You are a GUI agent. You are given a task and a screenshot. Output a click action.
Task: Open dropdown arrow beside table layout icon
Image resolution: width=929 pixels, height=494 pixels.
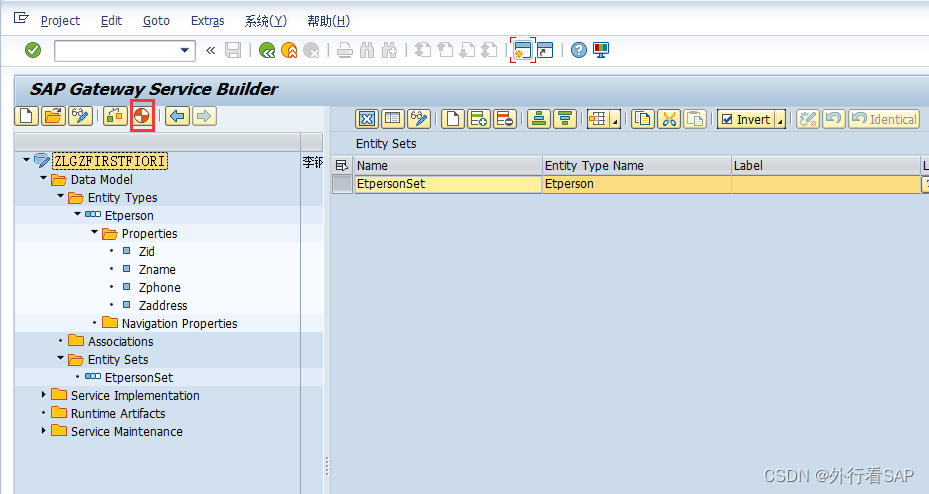[616, 120]
